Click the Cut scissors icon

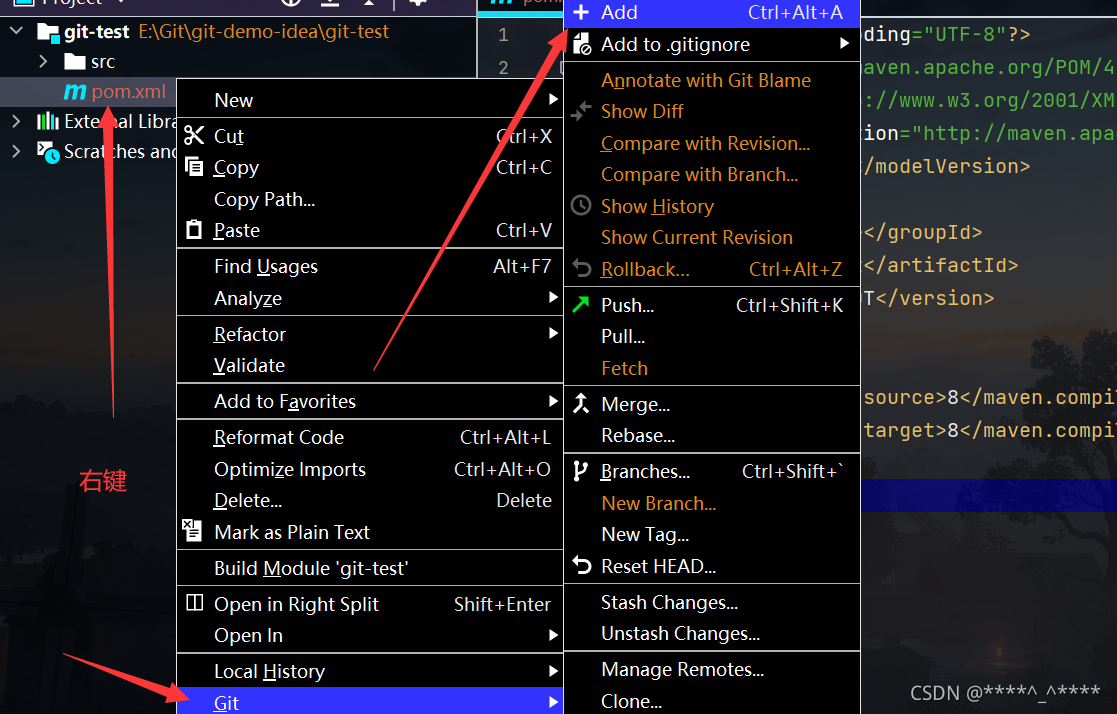coord(194,135)
